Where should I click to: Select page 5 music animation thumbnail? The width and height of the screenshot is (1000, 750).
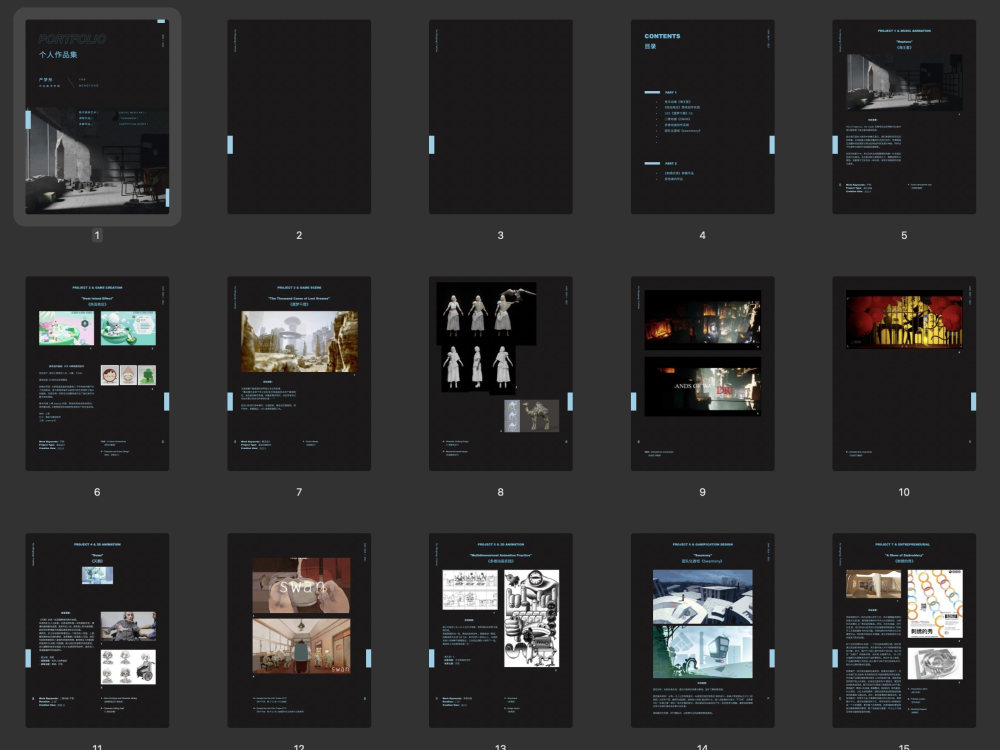904,117
